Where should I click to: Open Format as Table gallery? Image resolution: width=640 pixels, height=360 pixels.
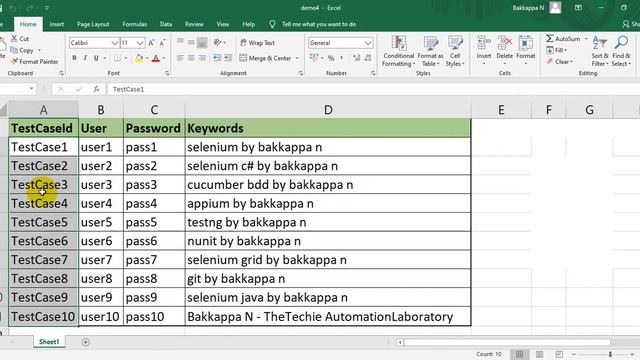pos(430,51)
